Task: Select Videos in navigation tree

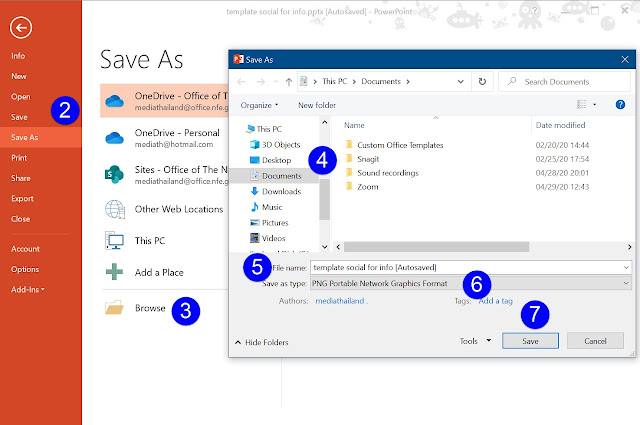Action: 267,238
